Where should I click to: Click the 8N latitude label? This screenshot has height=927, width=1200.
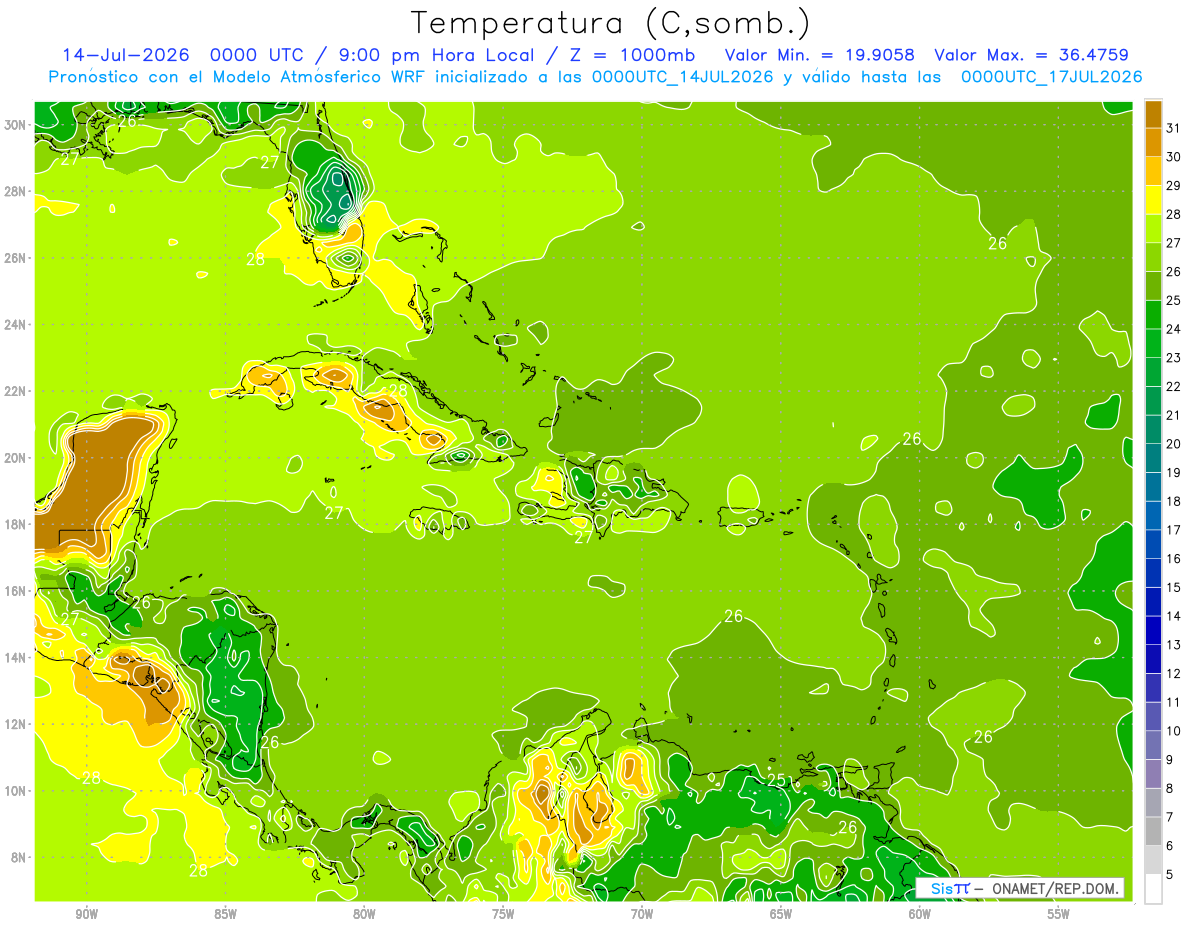click(x=20, y=857)
